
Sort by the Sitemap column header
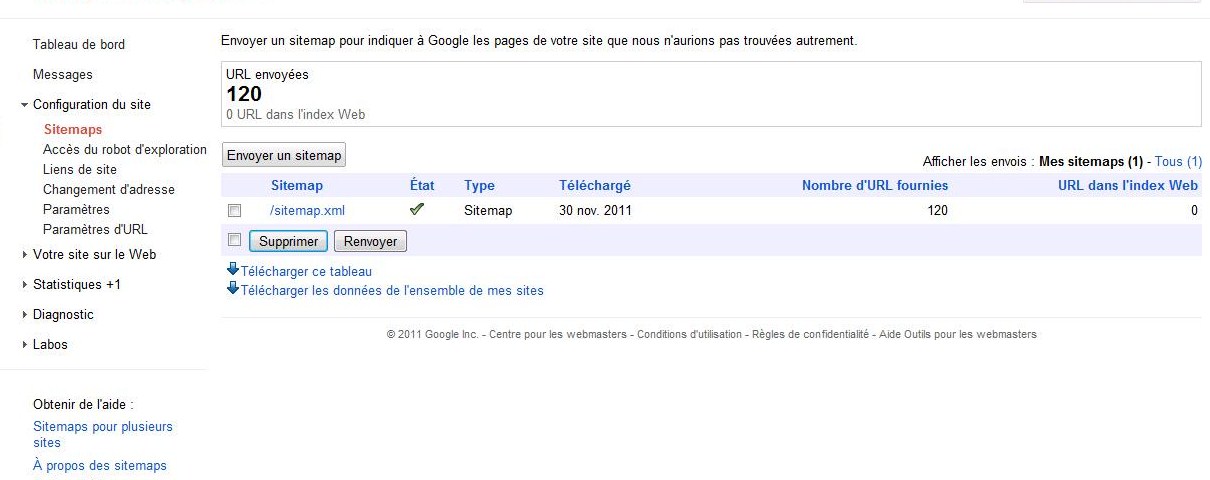tap(297, 185)
